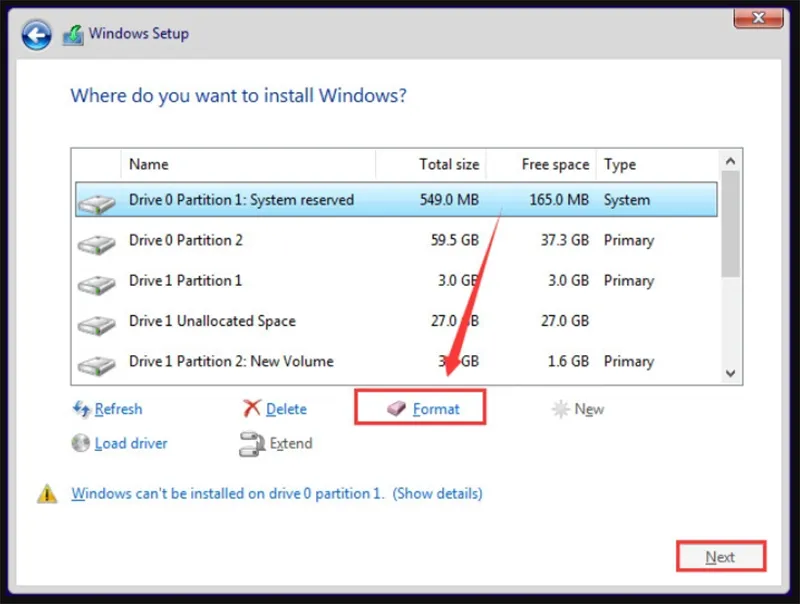Click the Name column header

click(248, 164)
